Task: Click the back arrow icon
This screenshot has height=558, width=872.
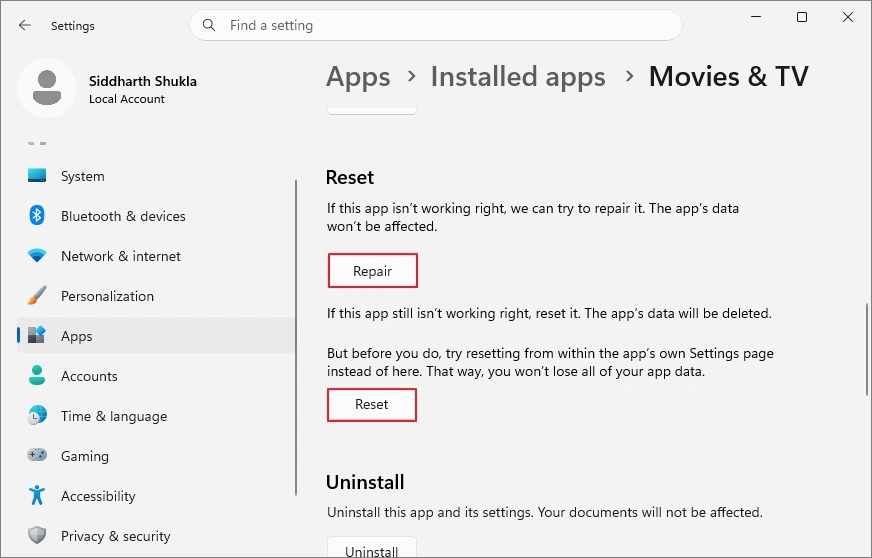Action: coord(24,25)
